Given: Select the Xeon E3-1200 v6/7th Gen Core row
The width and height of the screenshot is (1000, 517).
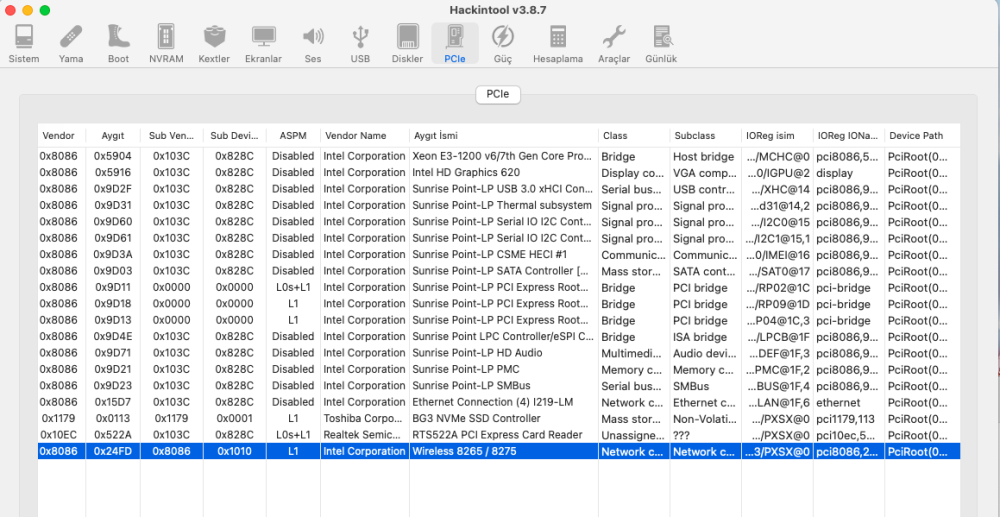Looking at the screenshot, I should click(x=499, y=156).
